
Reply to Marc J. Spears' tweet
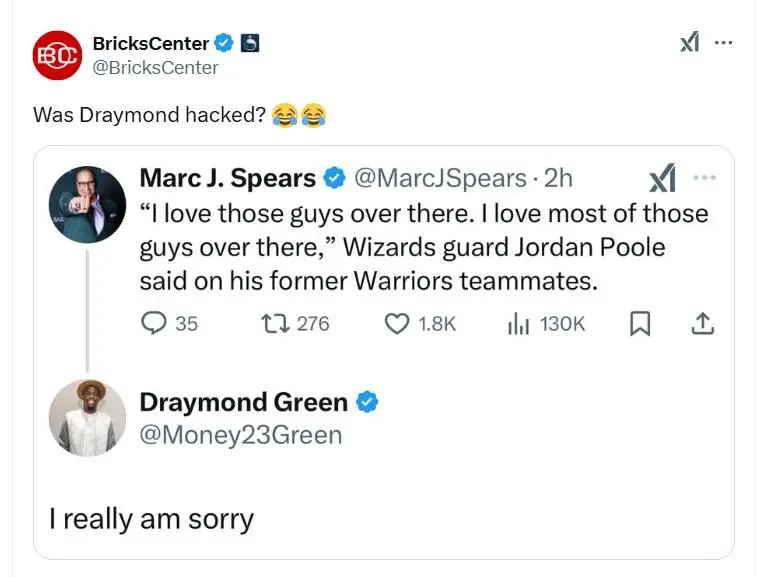(154, 323)
